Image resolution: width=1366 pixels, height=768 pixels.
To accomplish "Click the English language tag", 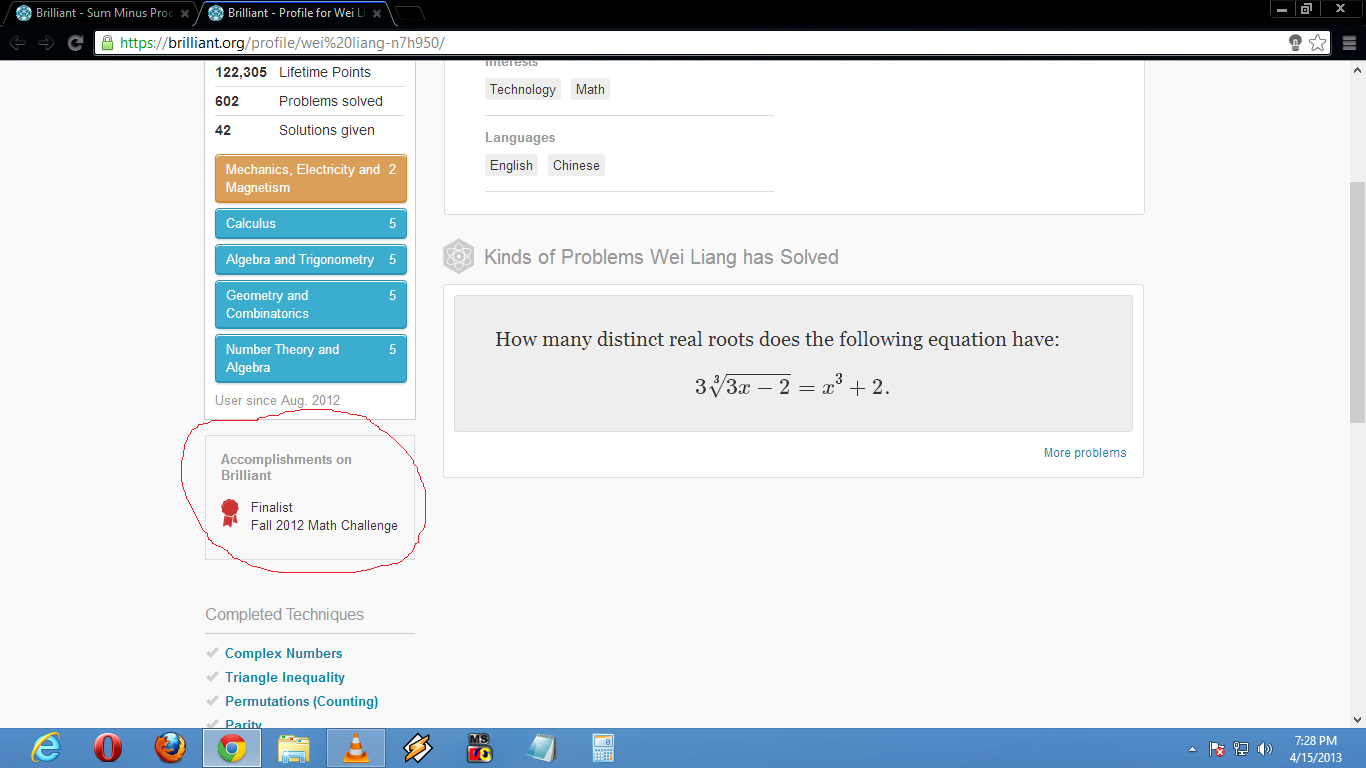I will 511,165.
